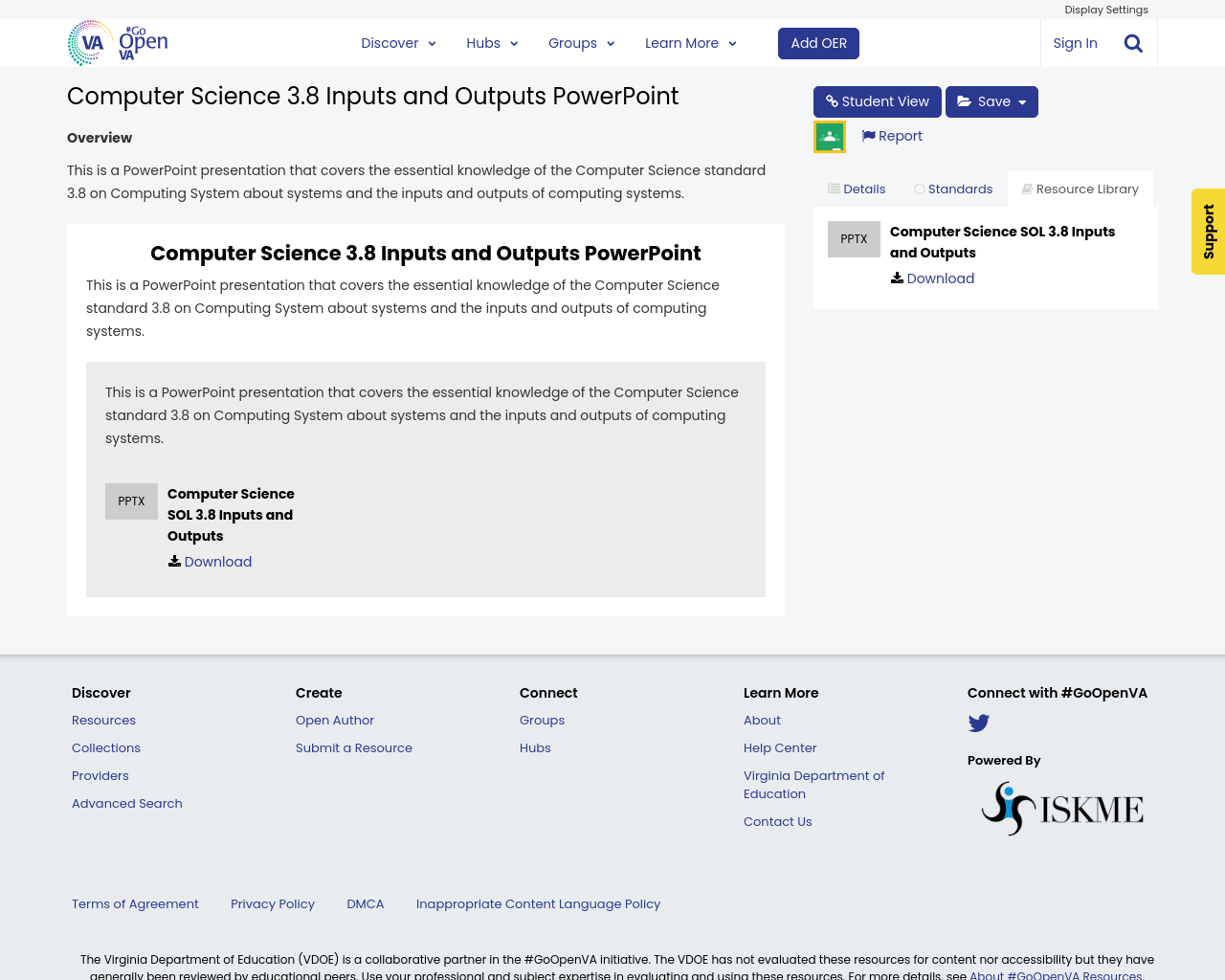Open the Support panel
Viewport: 1225px width, 980px height.
(x=1208, y=232)
